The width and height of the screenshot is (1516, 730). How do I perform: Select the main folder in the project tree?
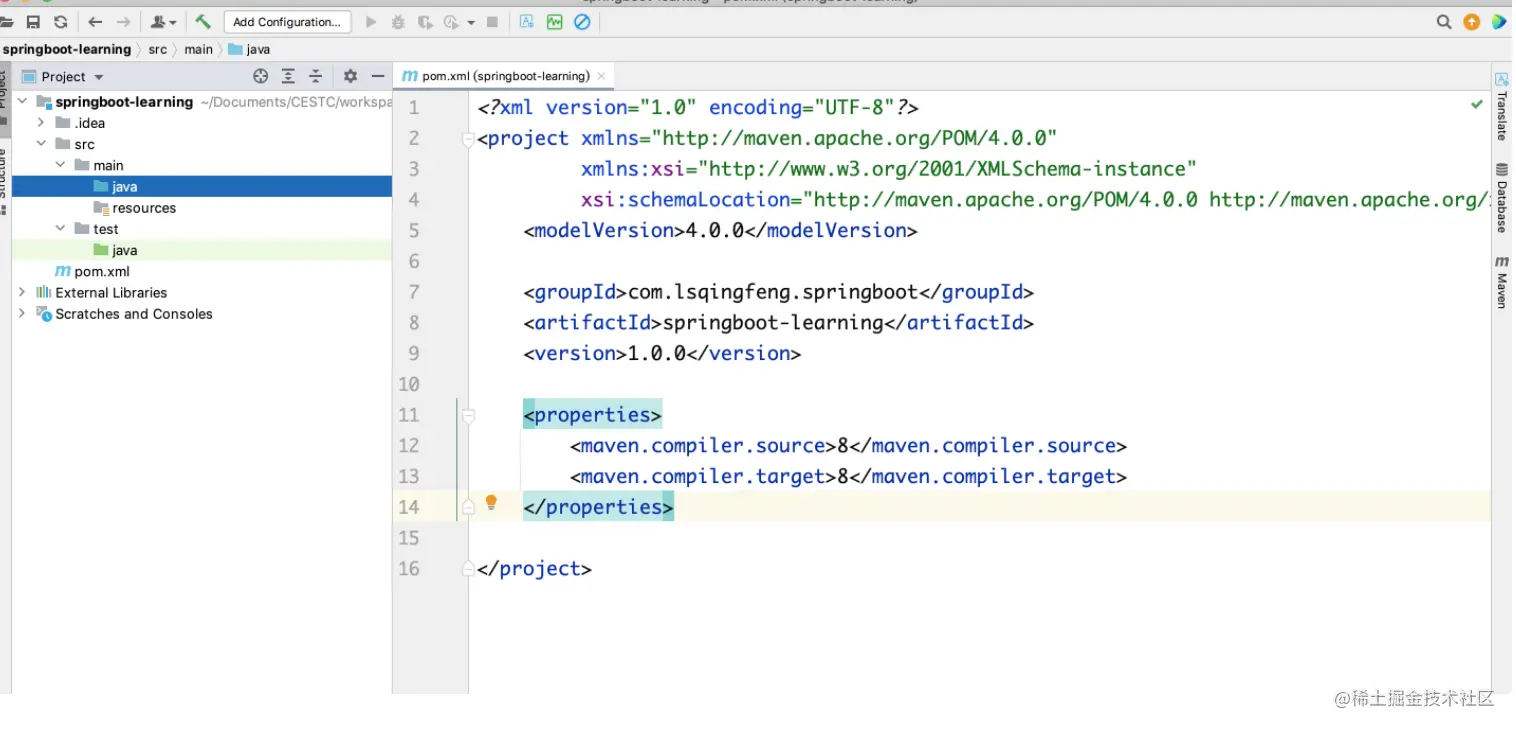pyautogui.click(x=108, y=165)
